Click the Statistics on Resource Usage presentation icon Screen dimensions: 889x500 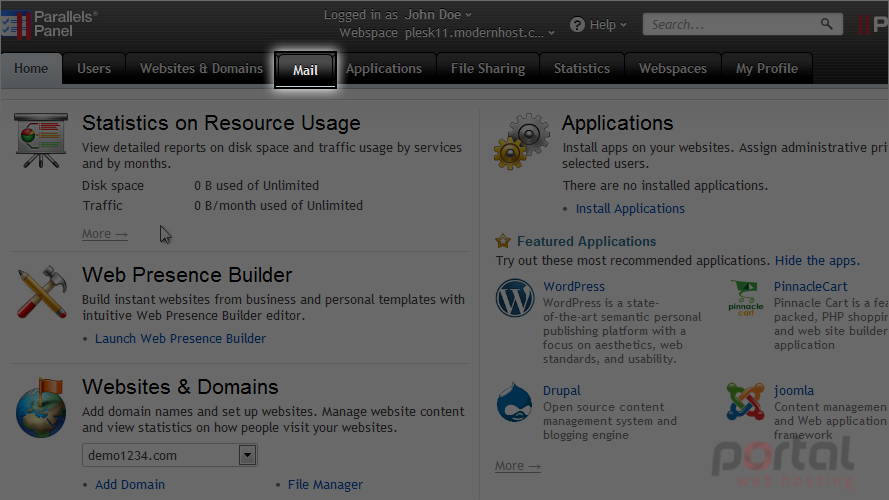[41, 140]
